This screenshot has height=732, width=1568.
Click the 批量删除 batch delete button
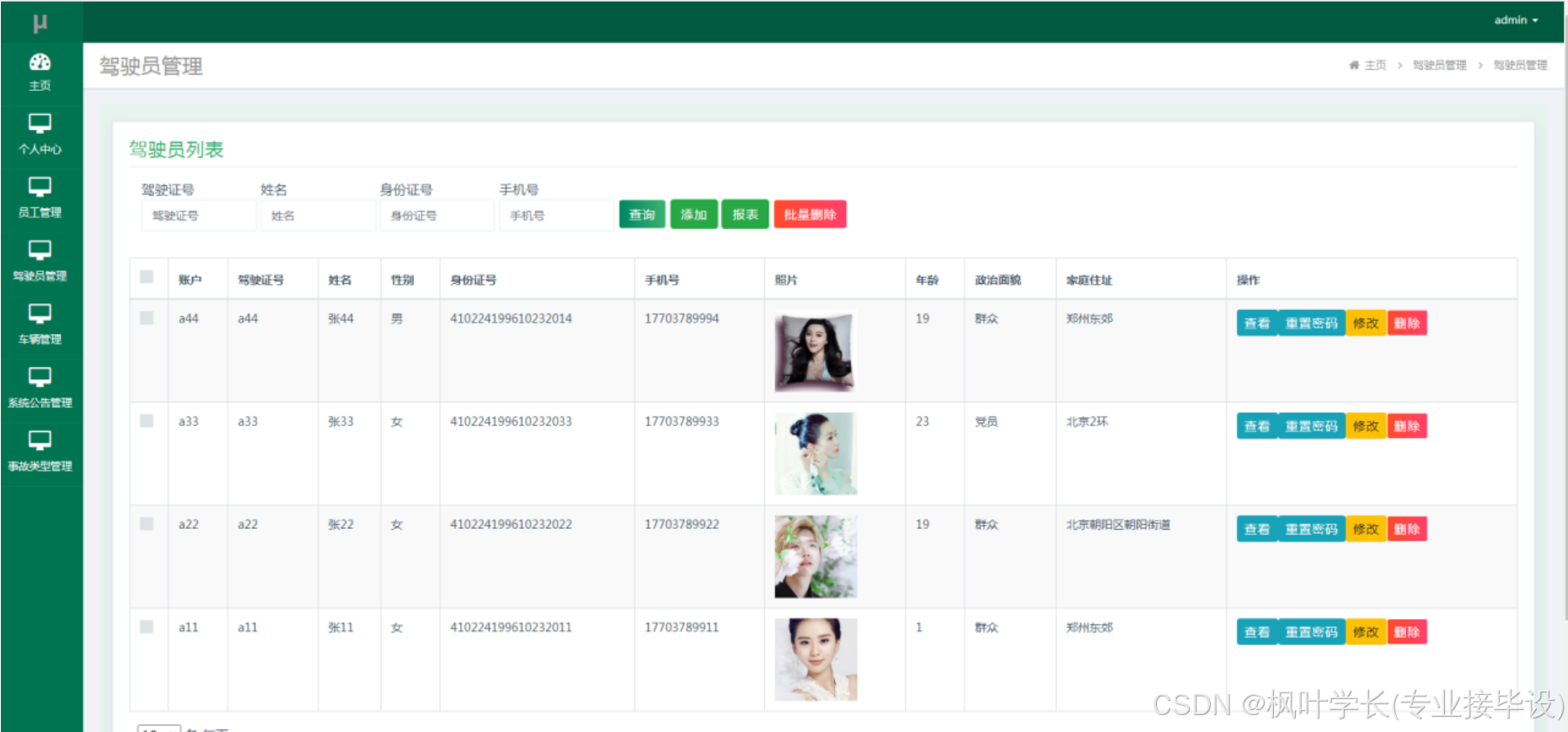tap(810, 215)
